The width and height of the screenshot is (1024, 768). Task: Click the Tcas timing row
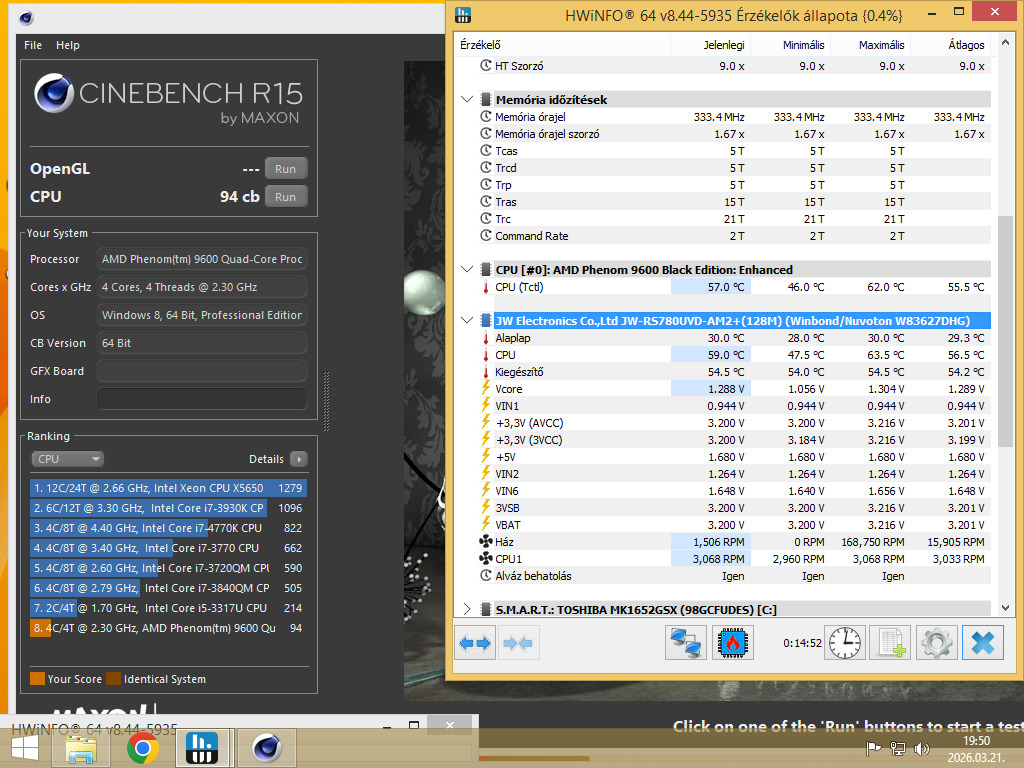(x=734, y=150)
